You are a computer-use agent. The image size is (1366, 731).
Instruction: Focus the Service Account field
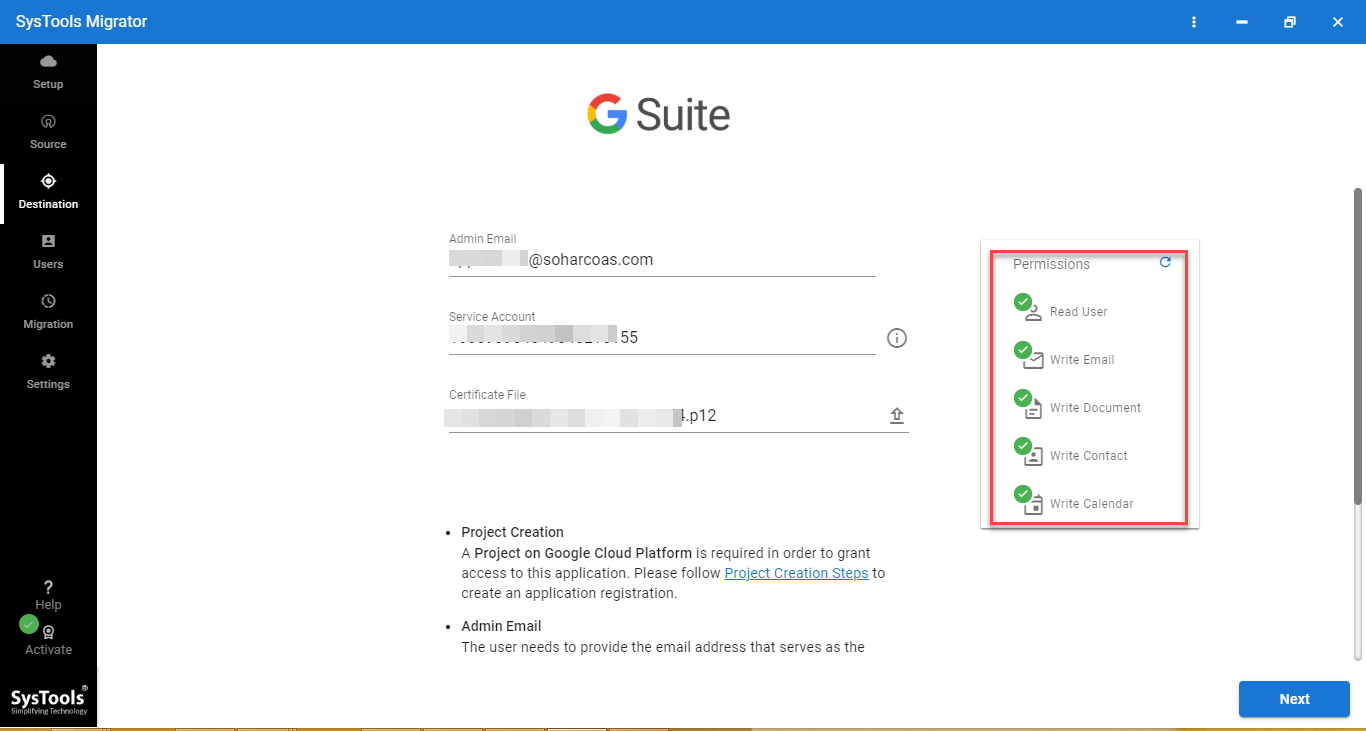coord(662,338)
